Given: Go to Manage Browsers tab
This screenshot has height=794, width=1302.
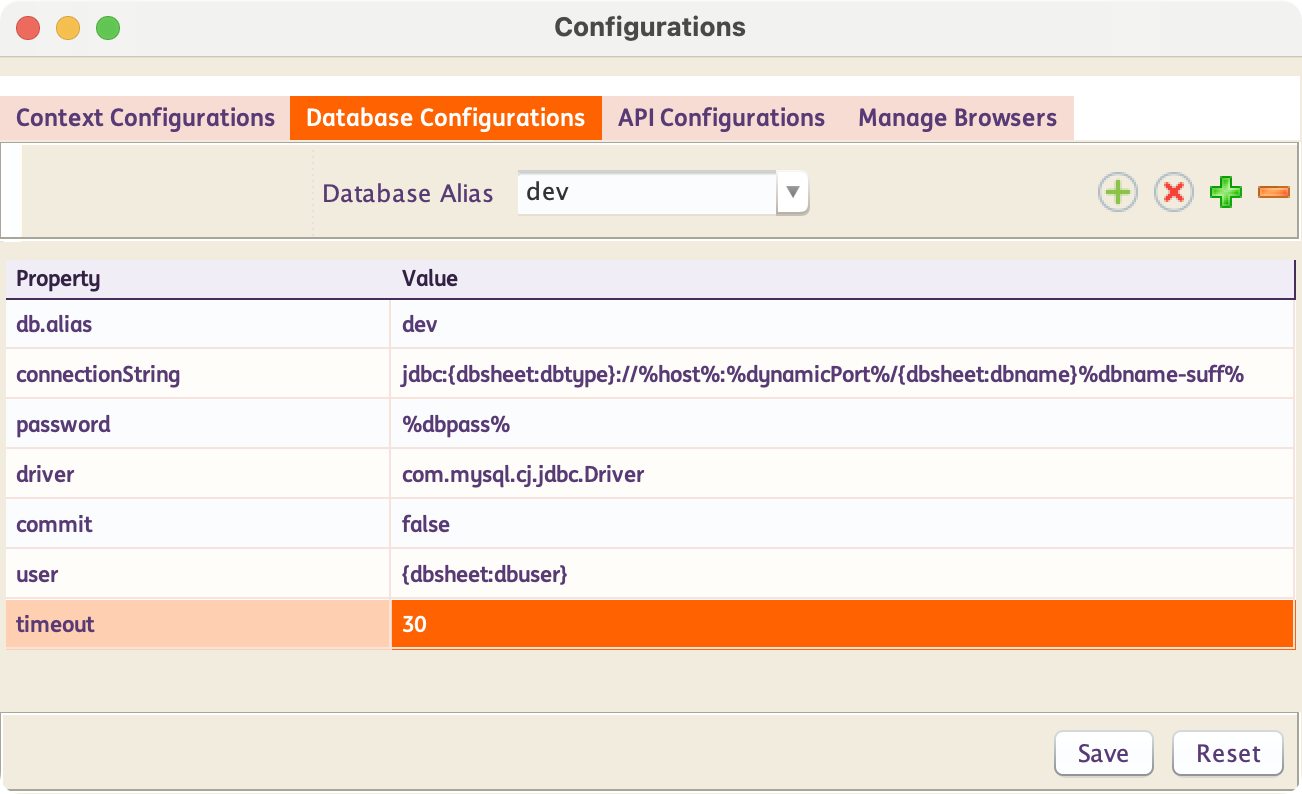Looking at the screenshot, I should (957, 118).
